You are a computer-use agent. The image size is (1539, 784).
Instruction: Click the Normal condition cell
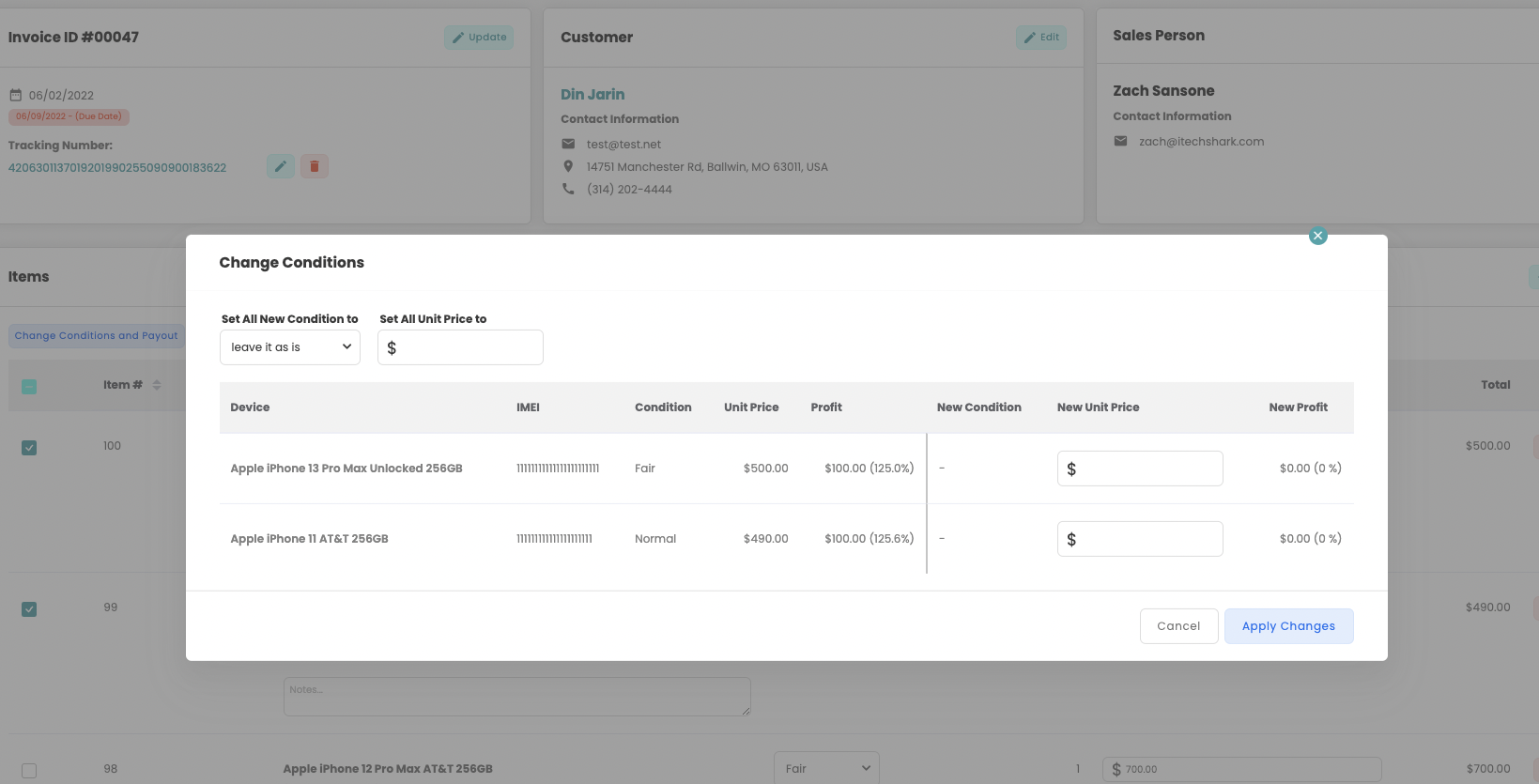tap(655, 539)
